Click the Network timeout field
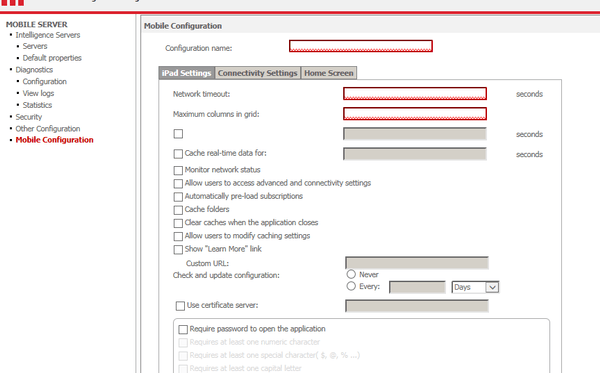Image resolution: width=600 pixels, height=373 pixels. [415, 94]
